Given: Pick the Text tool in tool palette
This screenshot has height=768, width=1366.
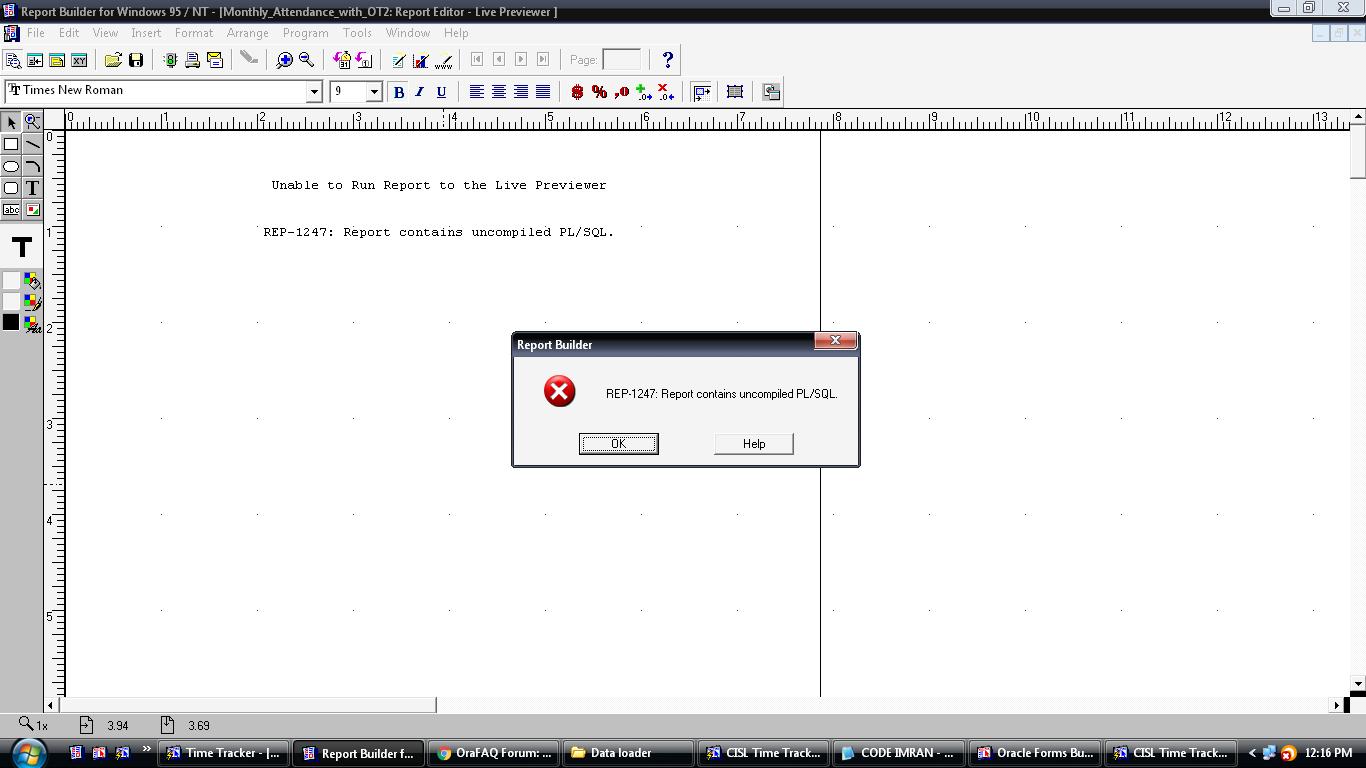Looking at the screenshot, I should [33, 188].
